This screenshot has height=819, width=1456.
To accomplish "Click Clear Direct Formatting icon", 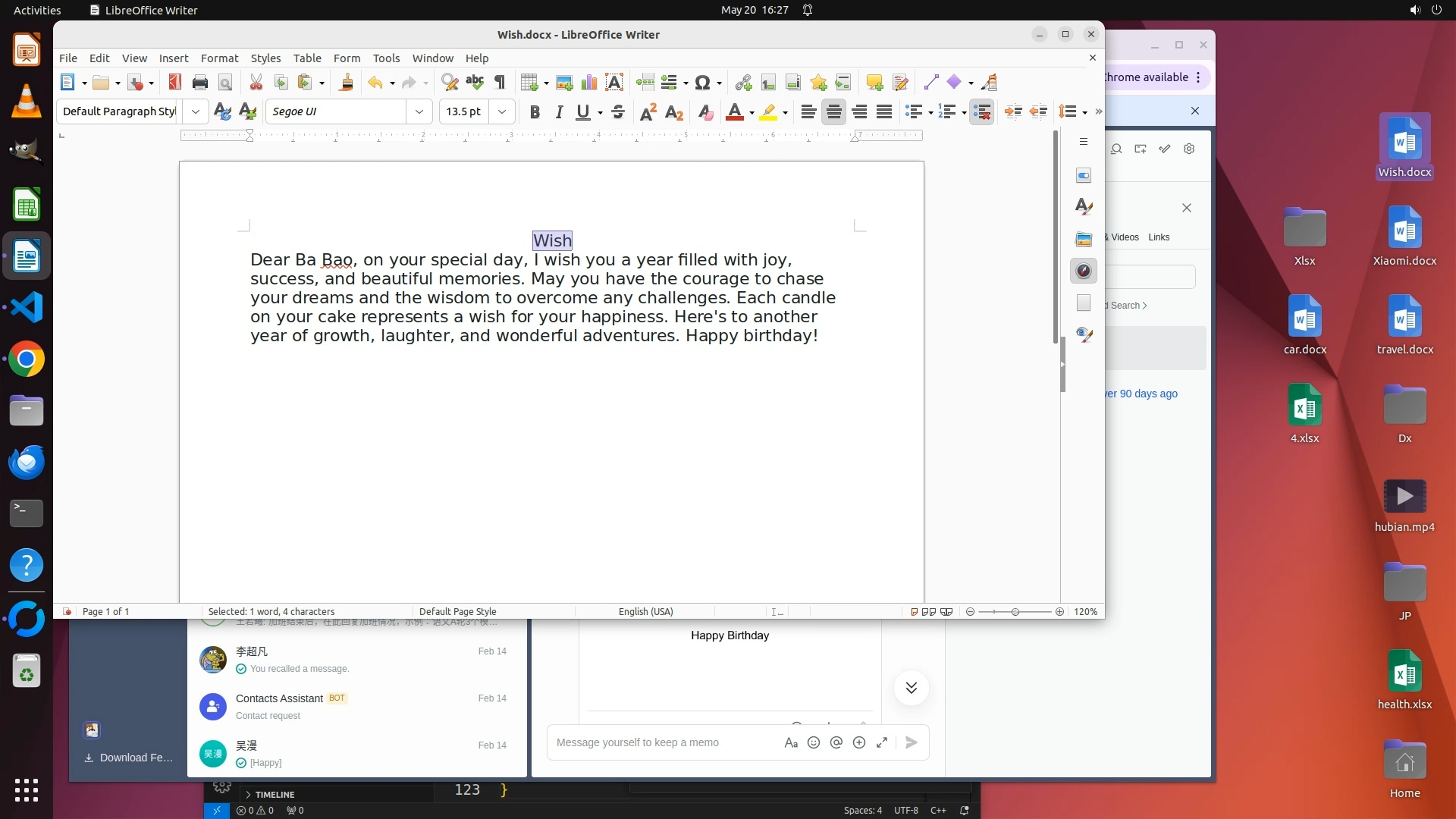I will (x=705, y=112).
